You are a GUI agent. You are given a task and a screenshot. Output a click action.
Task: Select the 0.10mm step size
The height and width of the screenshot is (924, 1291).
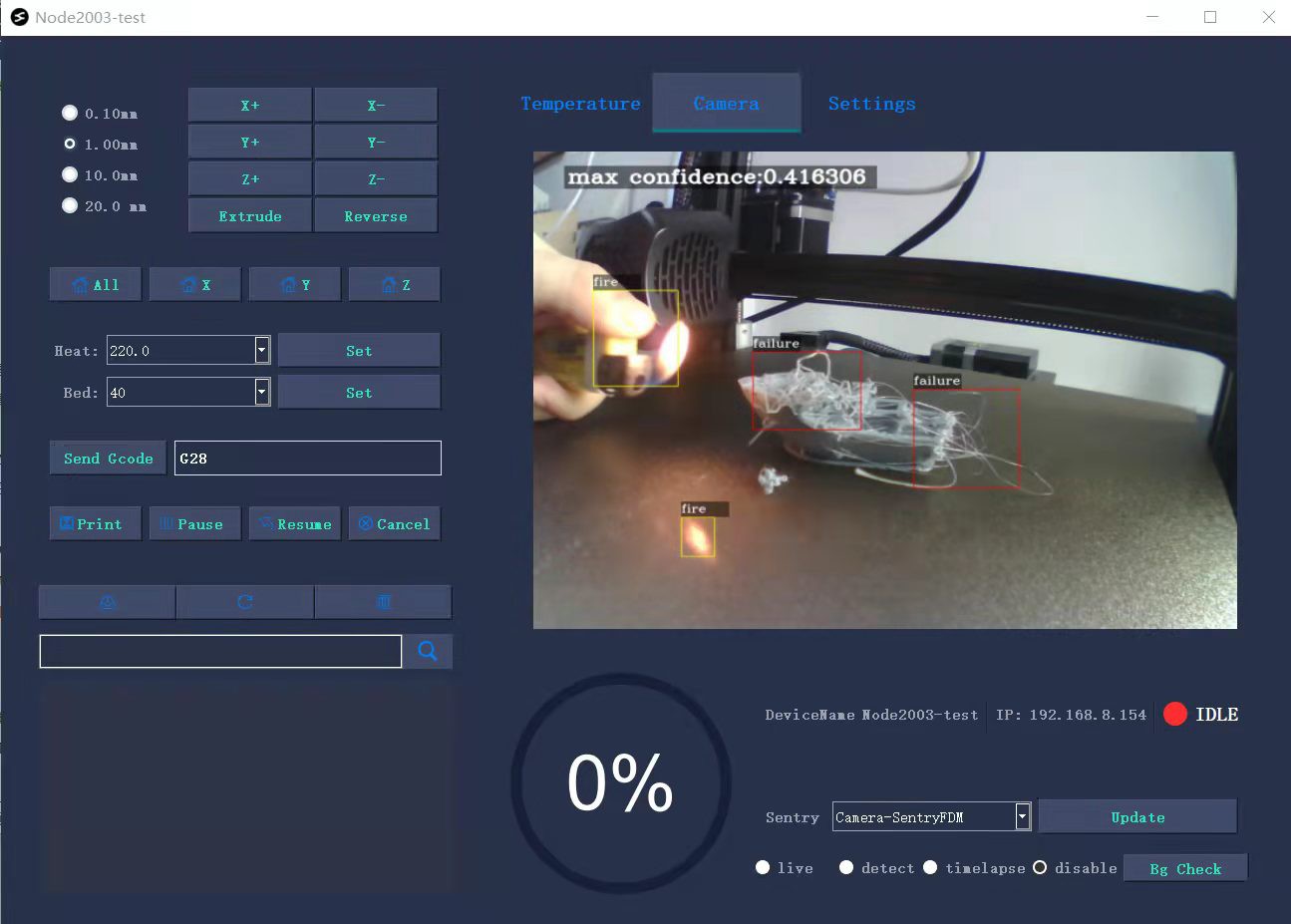[70, 113]
